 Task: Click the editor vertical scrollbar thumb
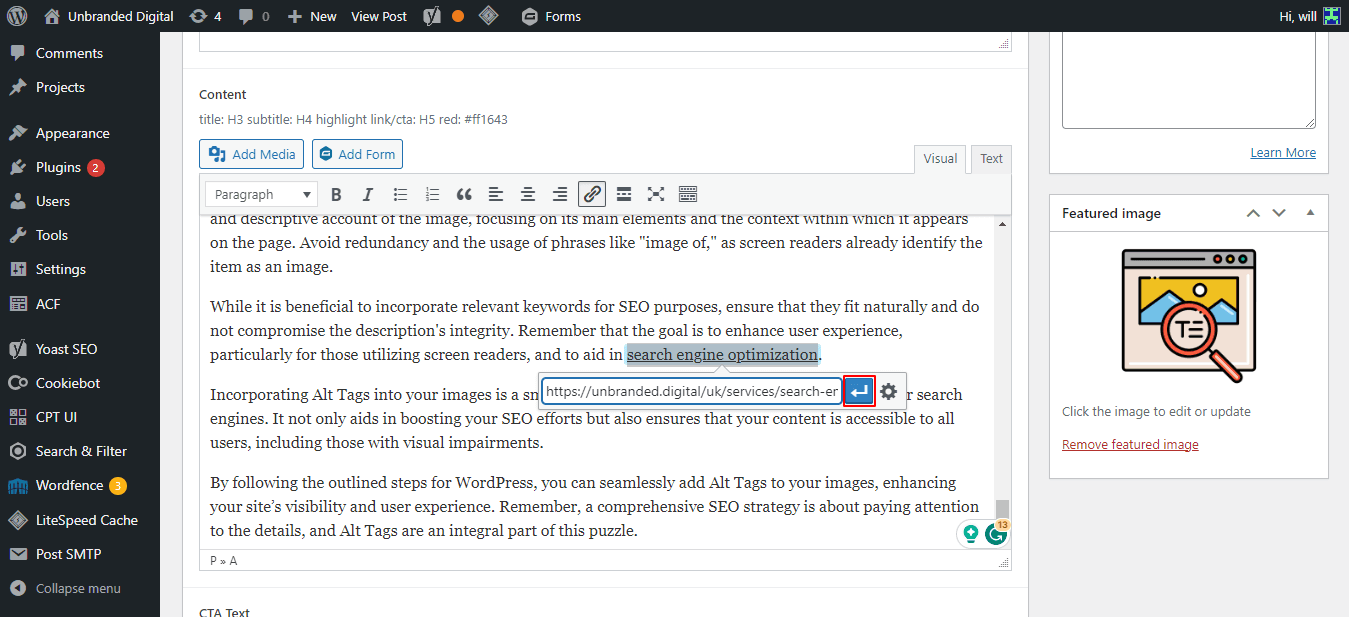pos(1002,509)
